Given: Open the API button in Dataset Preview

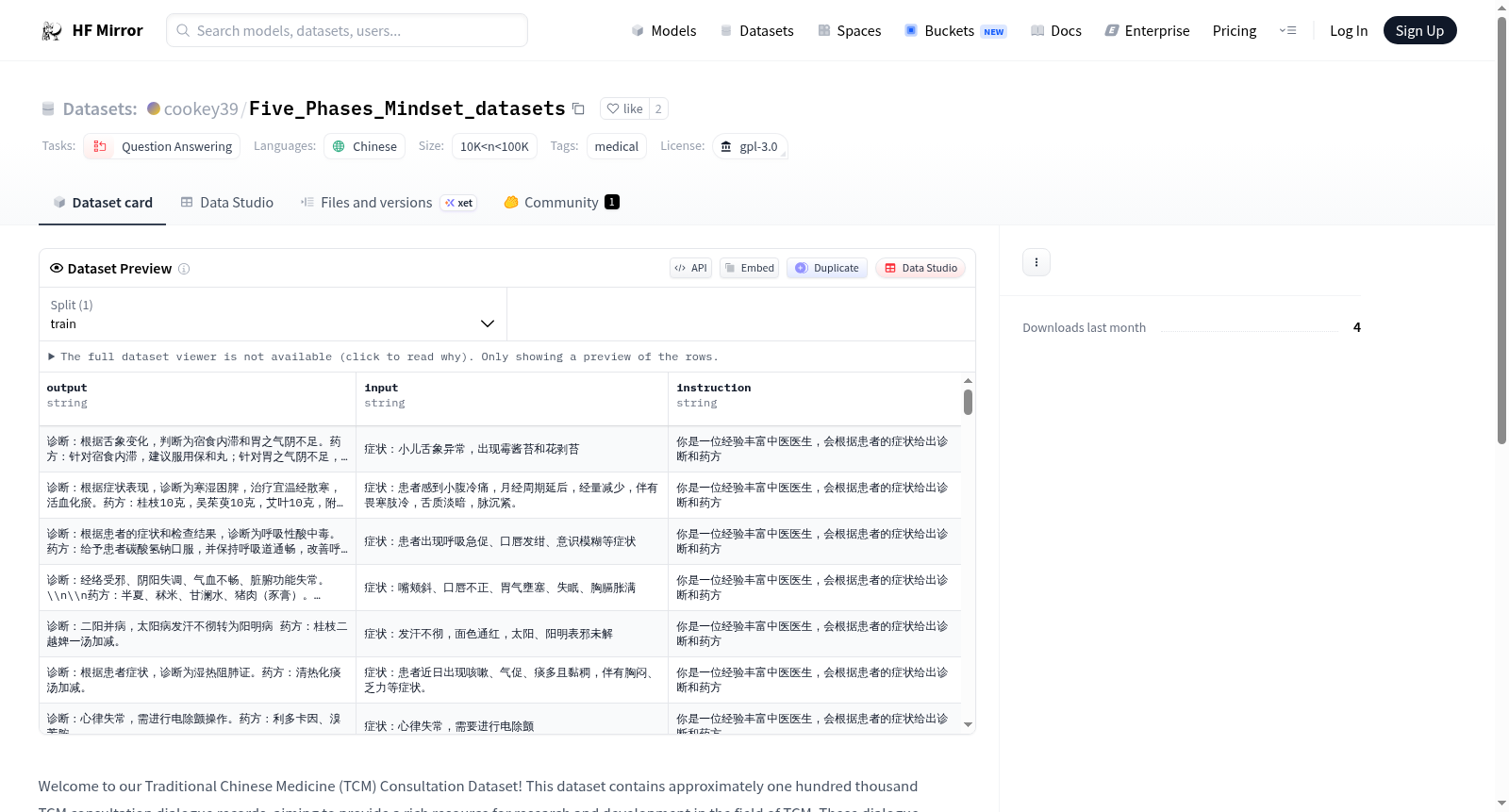Looking at the screenshot, I should [x=691, y=268].
